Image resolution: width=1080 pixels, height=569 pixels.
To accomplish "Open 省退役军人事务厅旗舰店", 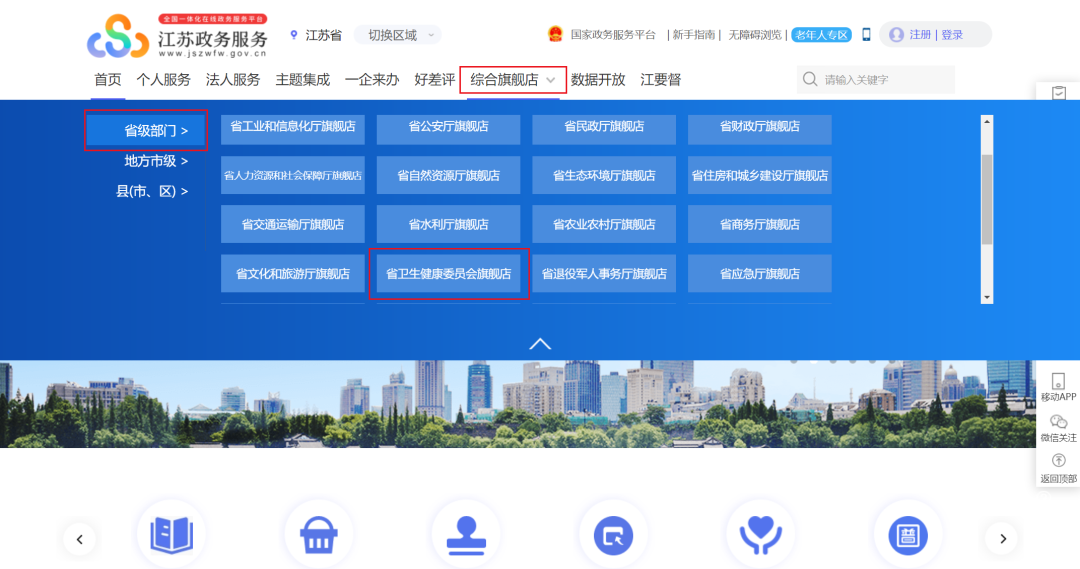I will click(x=604, y=273).
